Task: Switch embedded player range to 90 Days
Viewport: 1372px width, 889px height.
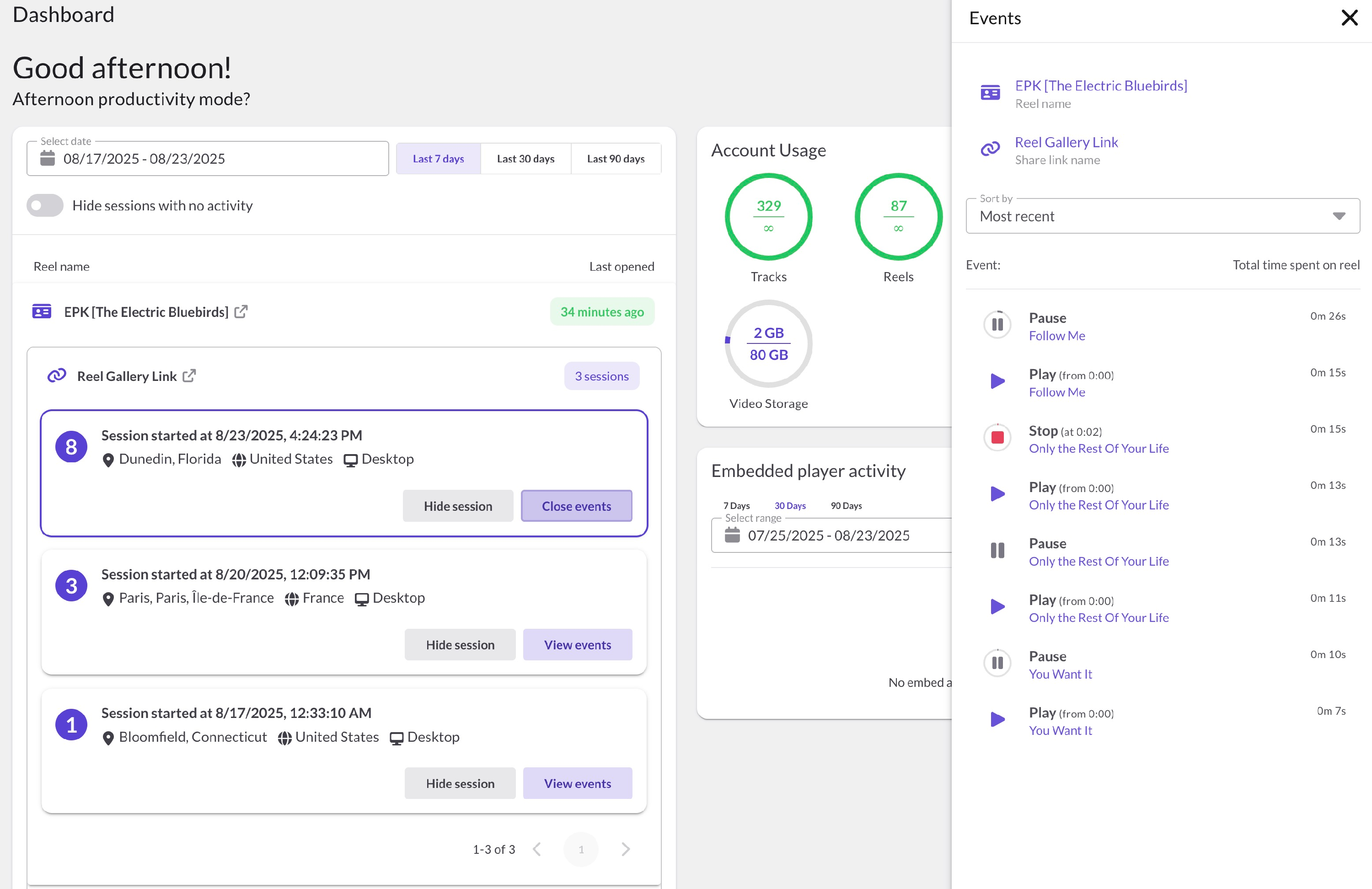Action: (x=846, y=506)
